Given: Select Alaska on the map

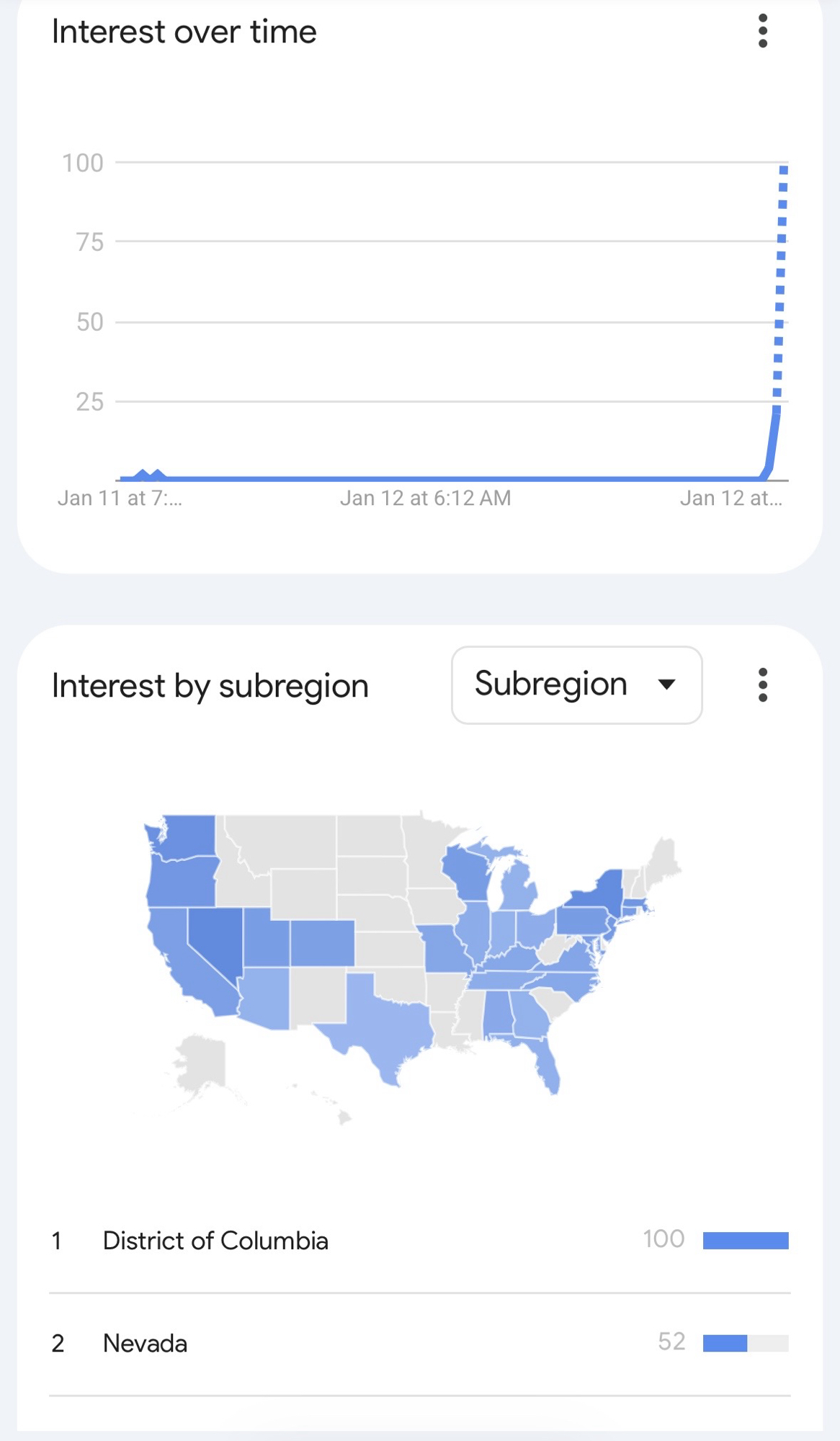Looking at the screenshot, I should tap(202, 1063).
